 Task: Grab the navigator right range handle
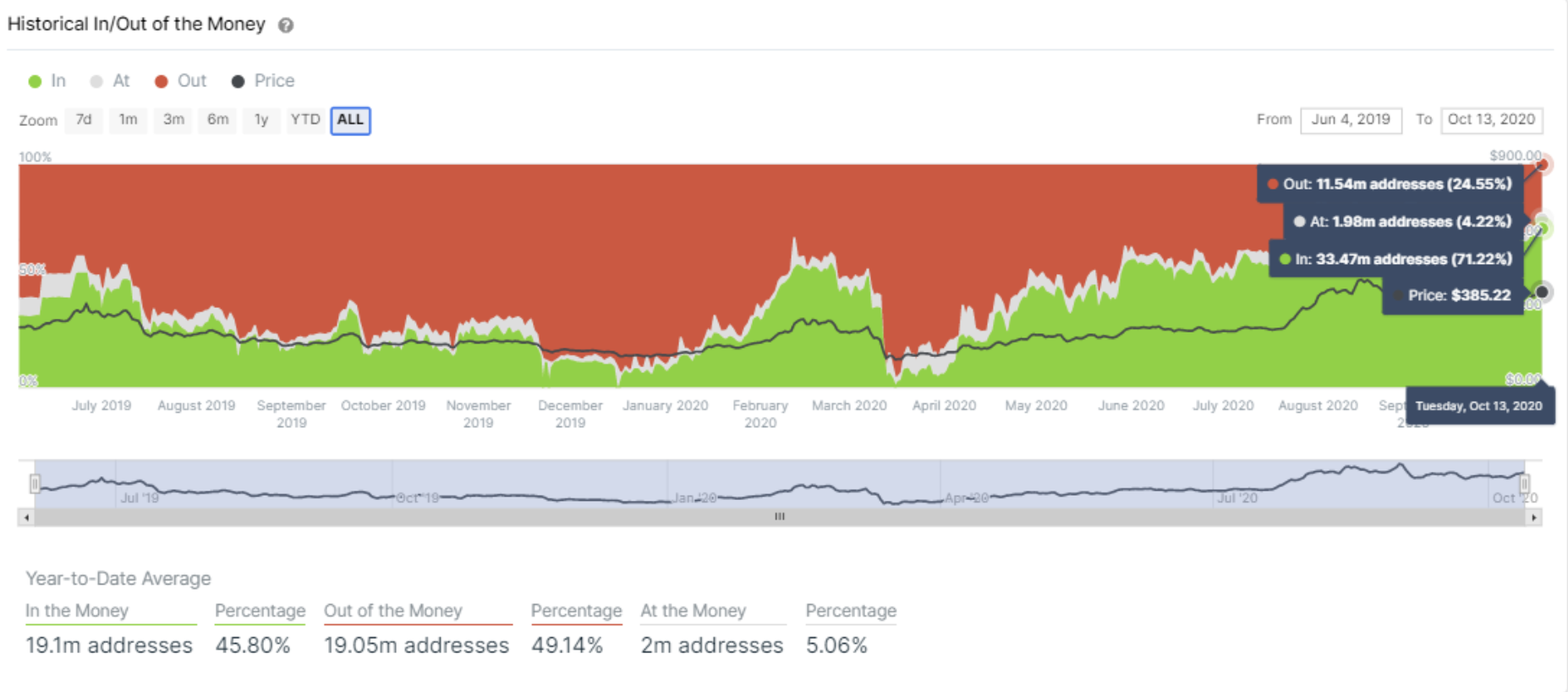1524,484
